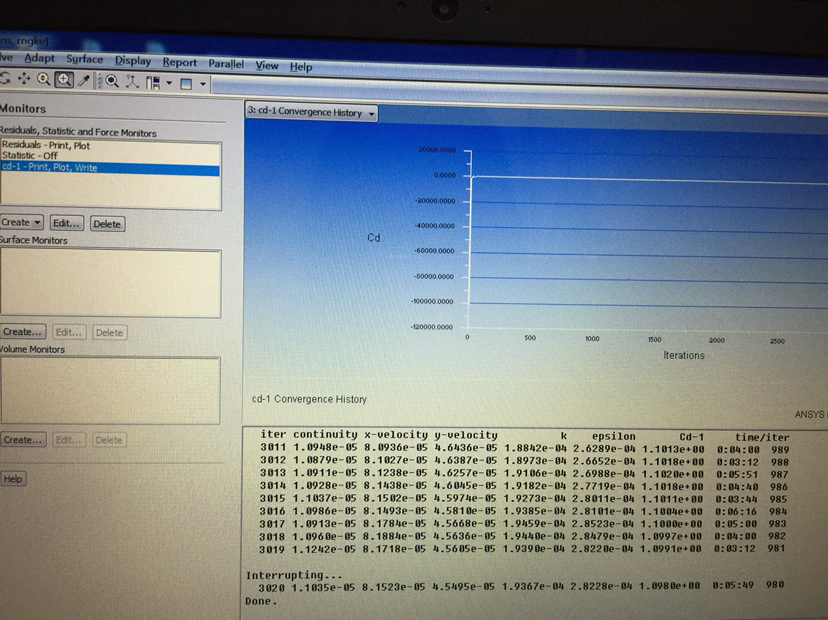Open the Surface menu
This screenshot has width=828, height=620.
84,59
